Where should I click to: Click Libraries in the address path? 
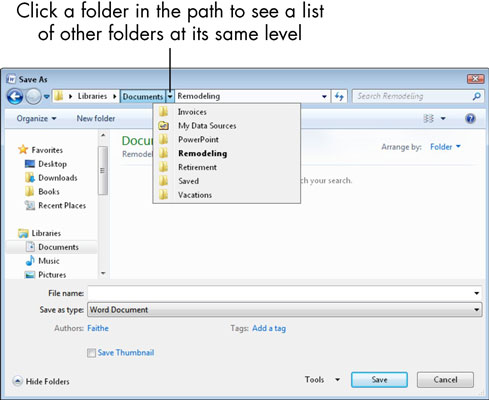coord(92,96)
